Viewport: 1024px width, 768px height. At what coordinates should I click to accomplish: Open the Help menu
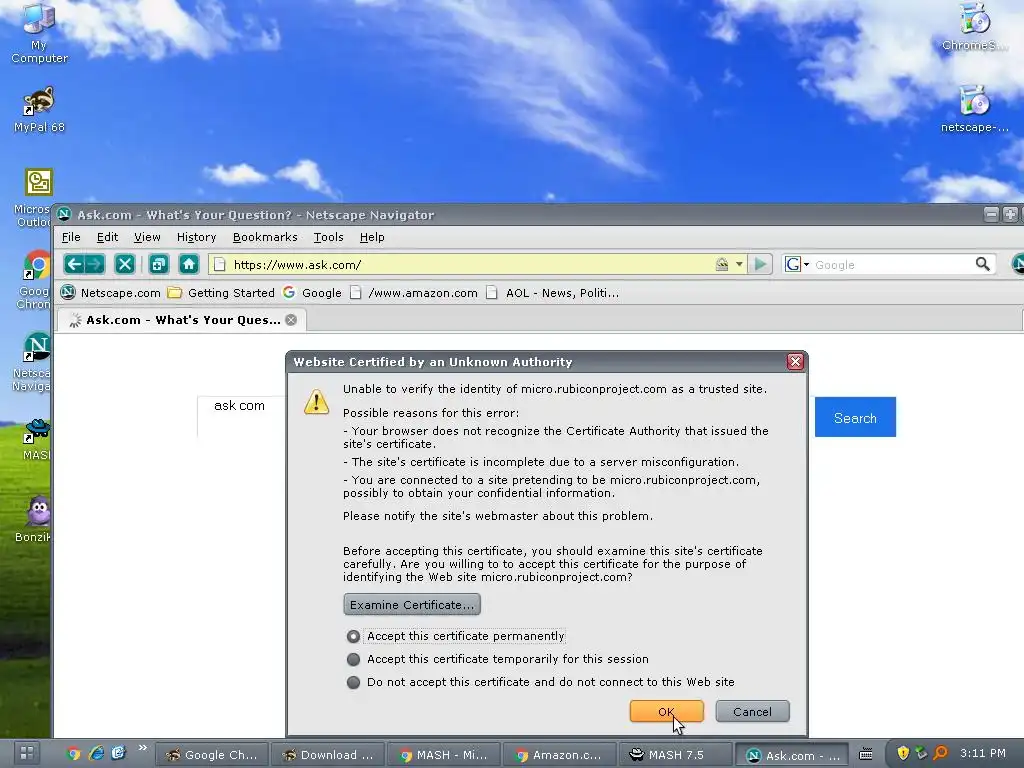click(x=372, y=237)
